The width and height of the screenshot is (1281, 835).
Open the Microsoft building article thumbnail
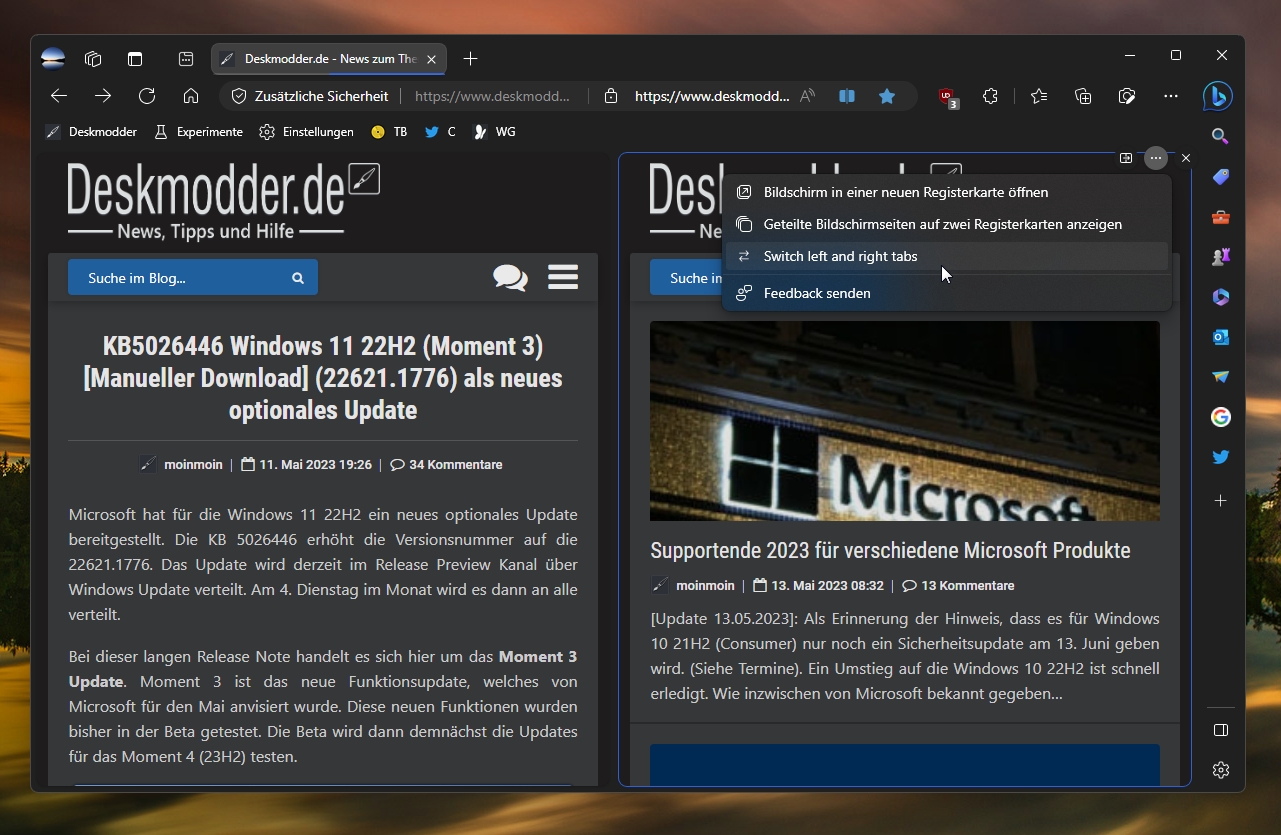pyautogui.click(x=905, y=421)
